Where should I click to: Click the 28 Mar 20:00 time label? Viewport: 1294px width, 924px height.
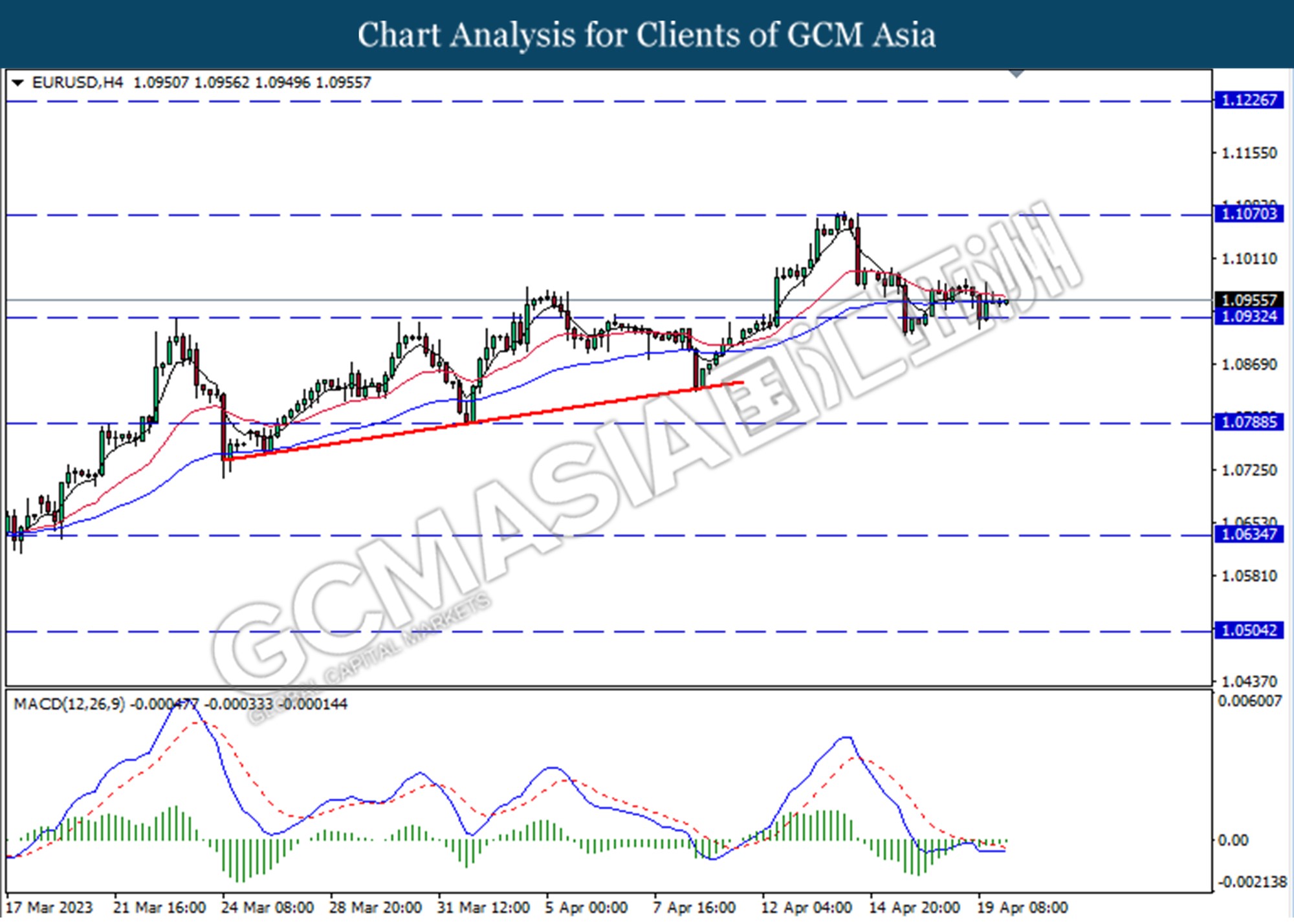375,908
